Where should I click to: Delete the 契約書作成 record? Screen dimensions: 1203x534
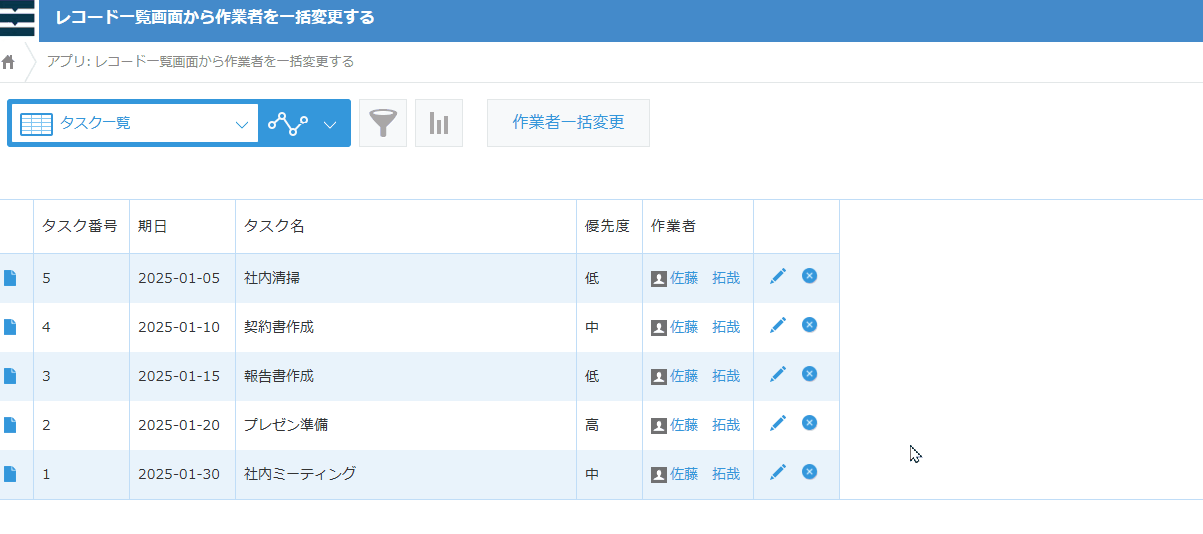(x=809, y=325)
